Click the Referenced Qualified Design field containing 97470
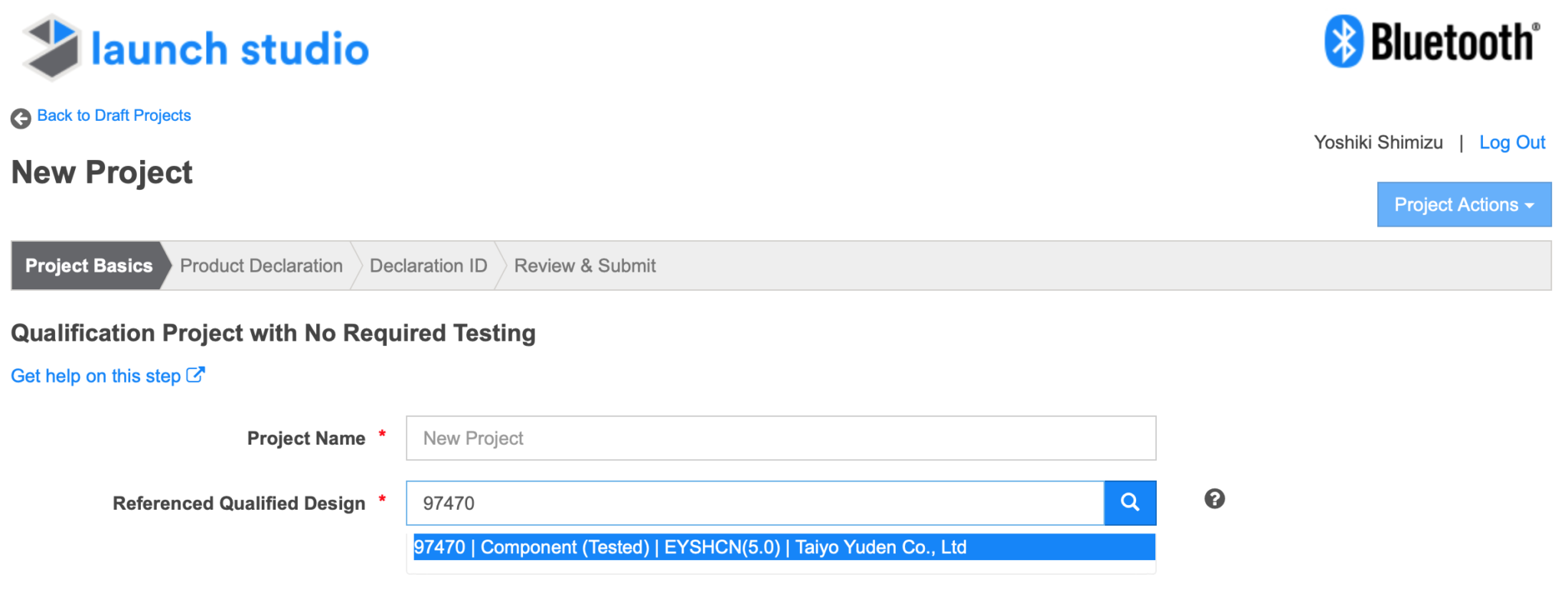 [x=755, y=503]
